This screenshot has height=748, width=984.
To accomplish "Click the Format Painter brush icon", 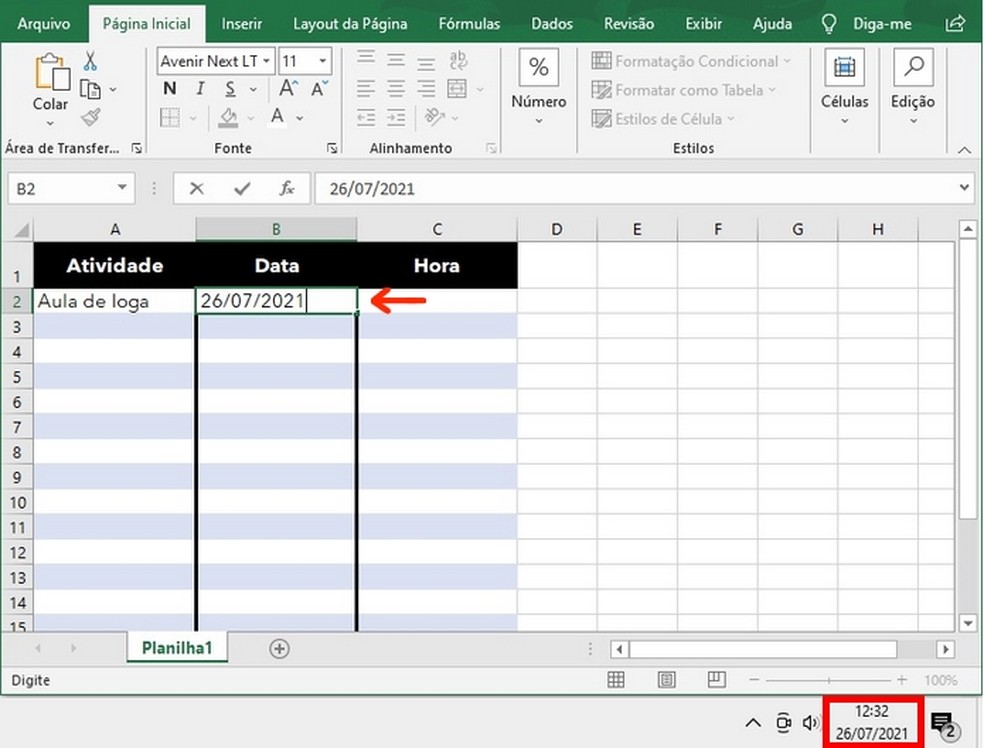I will pos(91,118).
